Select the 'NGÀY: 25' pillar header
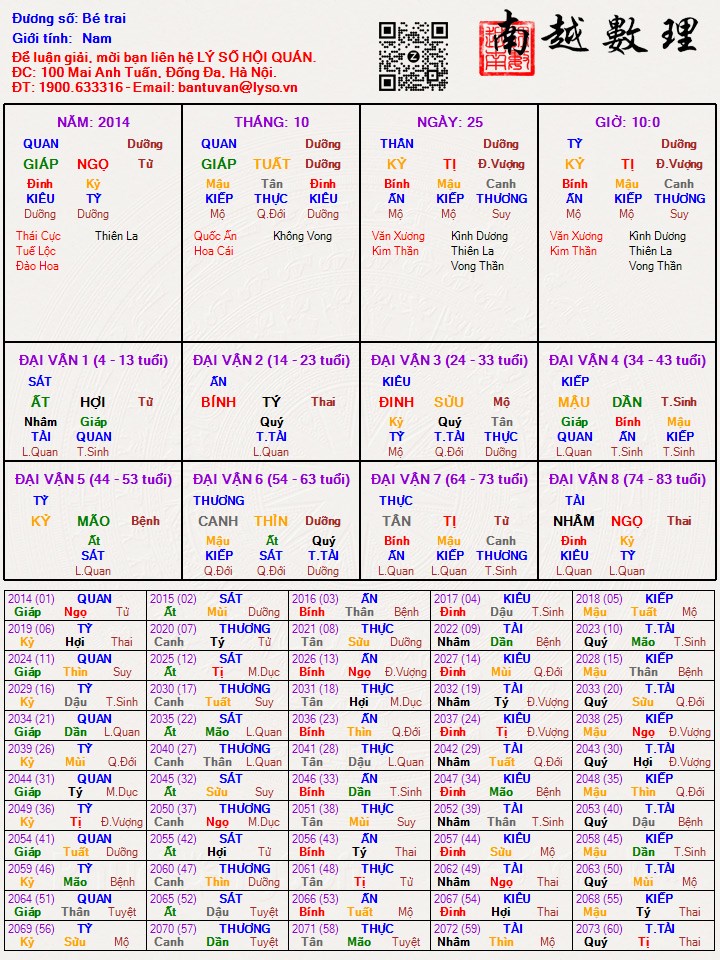Viewport: 720px width, 960px height. [x=449, y=122]
